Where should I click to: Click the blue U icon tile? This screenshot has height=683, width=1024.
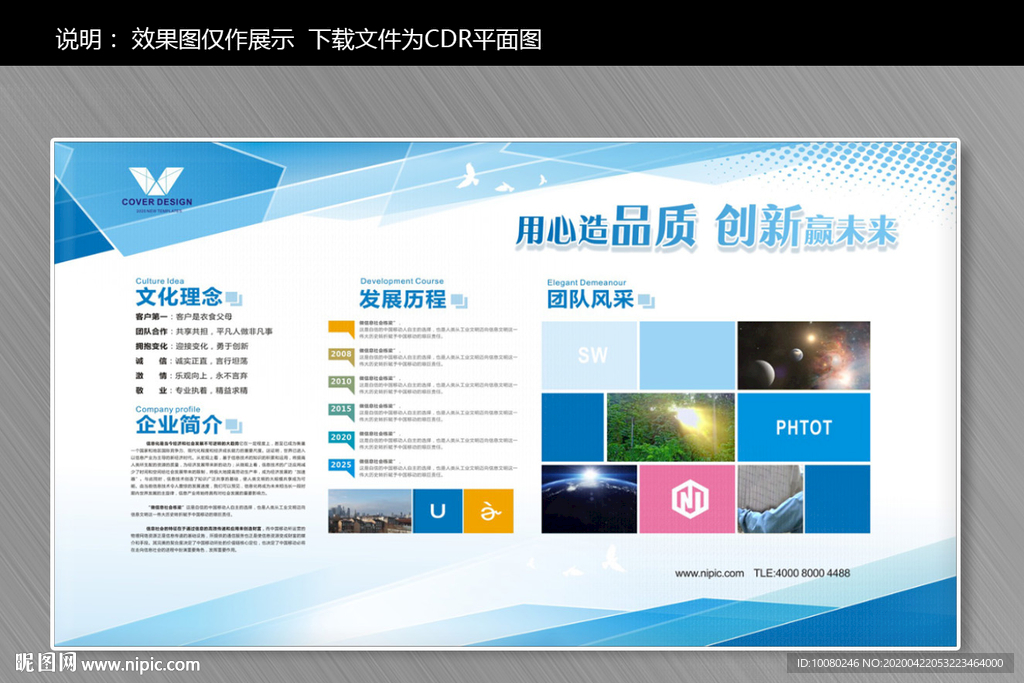[x=437, y=511]
